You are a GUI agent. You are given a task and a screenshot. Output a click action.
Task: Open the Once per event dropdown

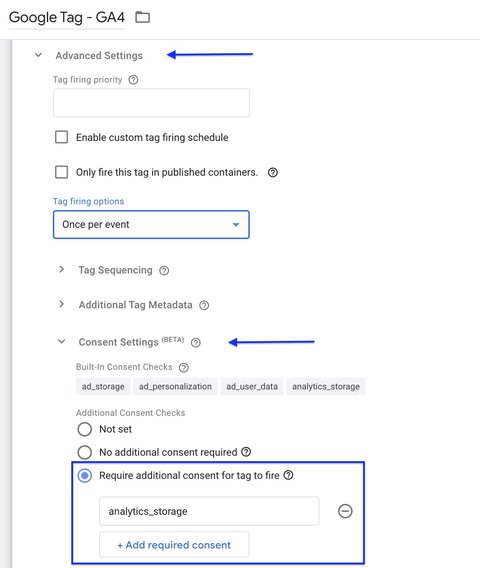coord(151,225)
